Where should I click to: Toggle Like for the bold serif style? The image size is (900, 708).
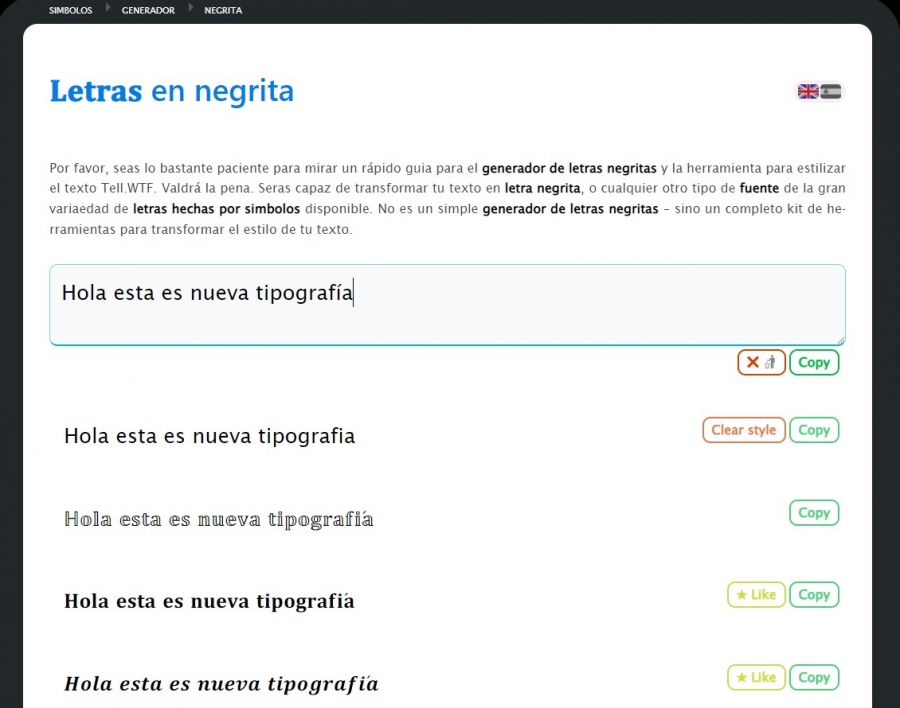pyautogui.click(x=756, y=594)
